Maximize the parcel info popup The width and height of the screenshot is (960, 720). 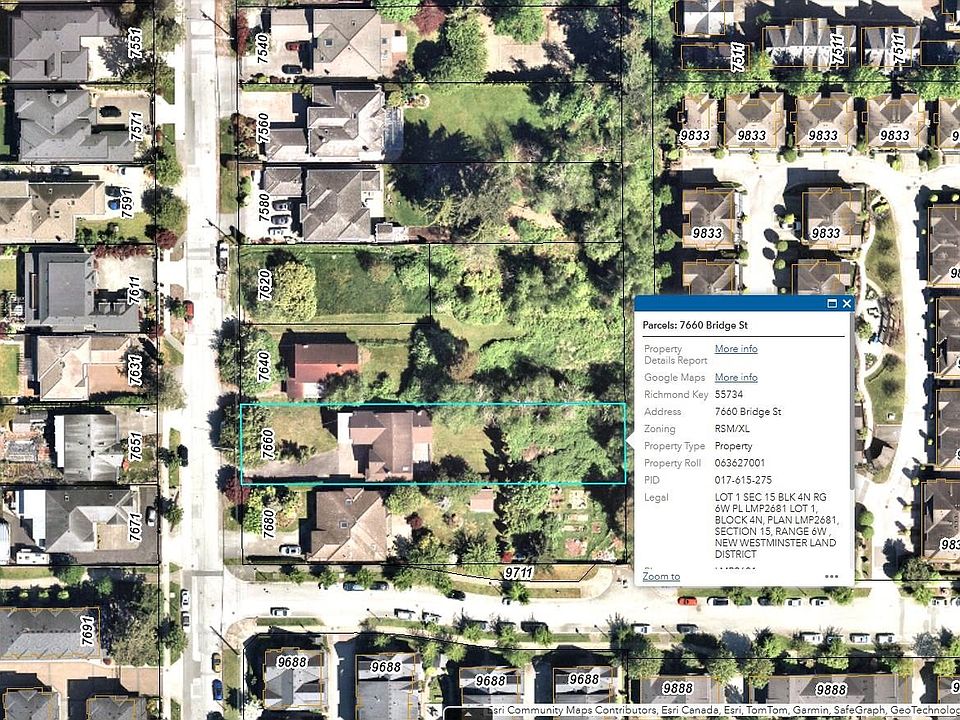click(832, 303)
